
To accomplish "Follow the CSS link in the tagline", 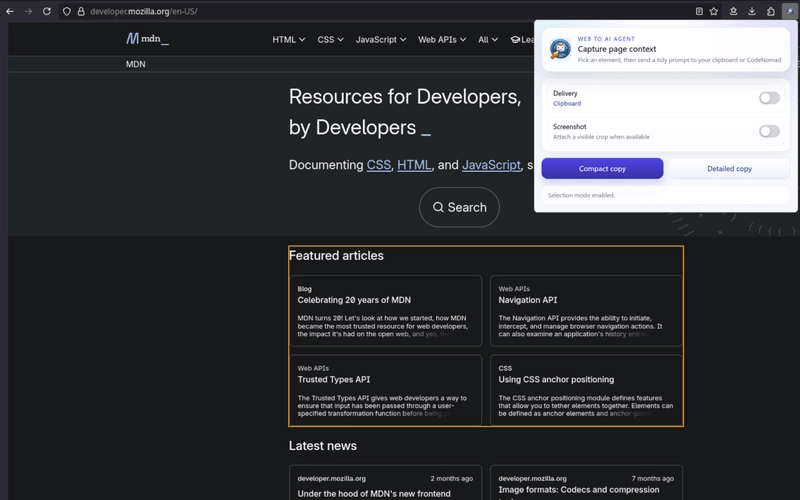I will 379,165.
